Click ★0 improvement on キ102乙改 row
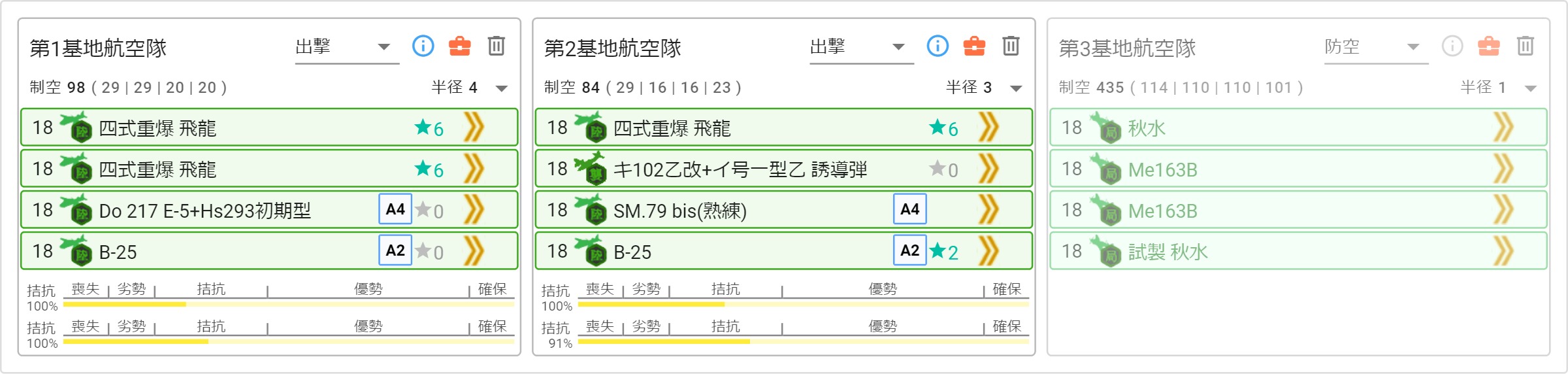The width and height of the screenshot is (1568, 374). [944, 169]
